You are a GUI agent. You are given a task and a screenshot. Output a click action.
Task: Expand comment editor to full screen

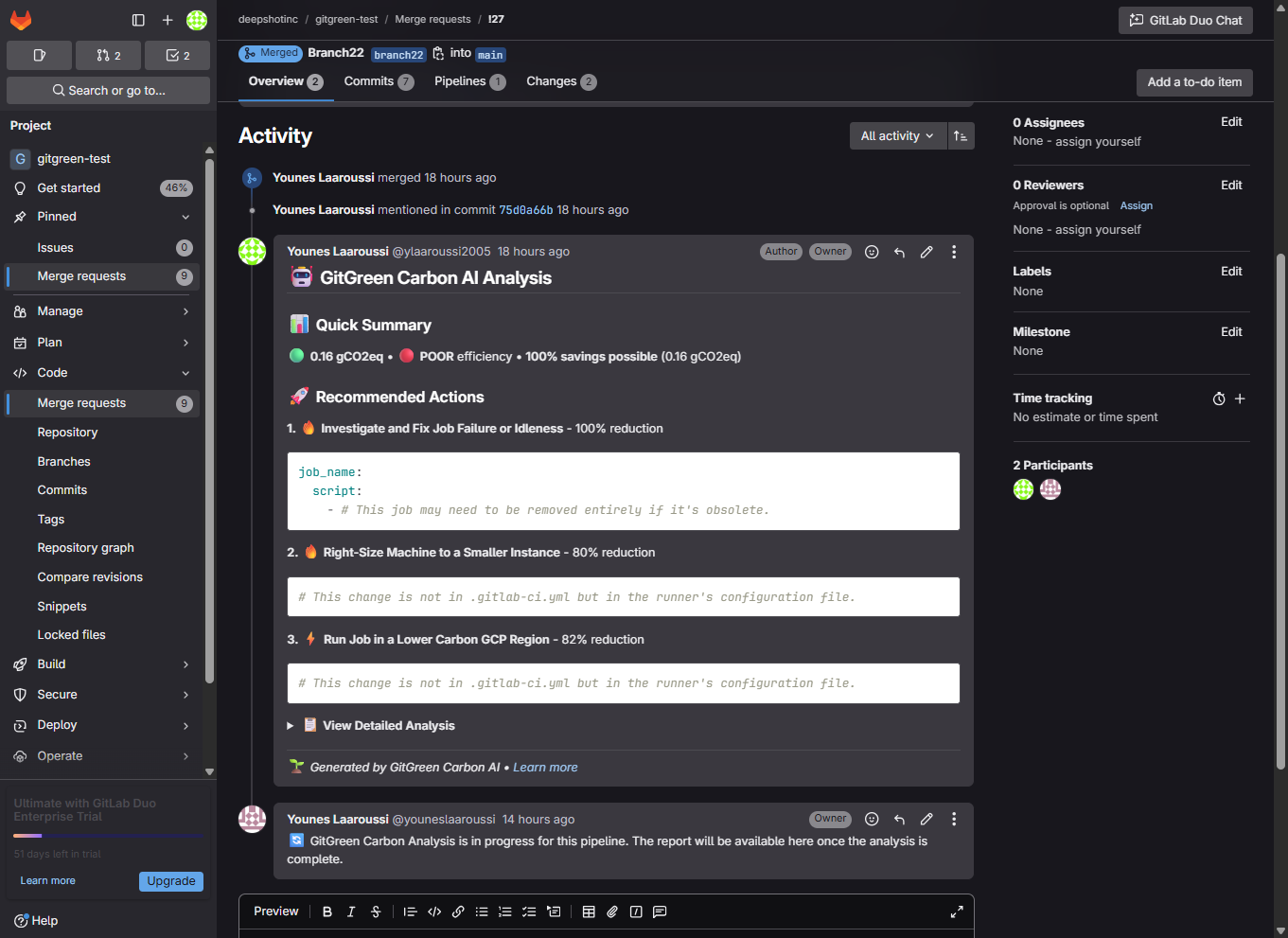(957, 911)
